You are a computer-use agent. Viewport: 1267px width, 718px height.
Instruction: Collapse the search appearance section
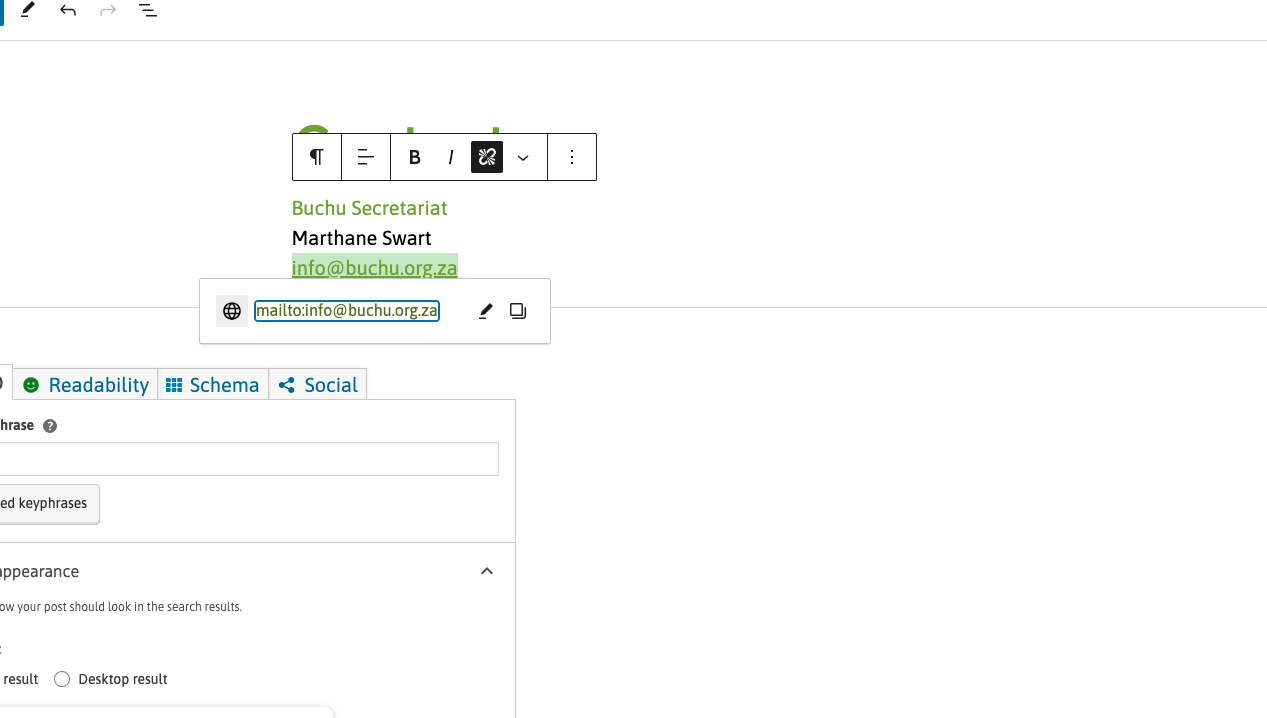487,572
